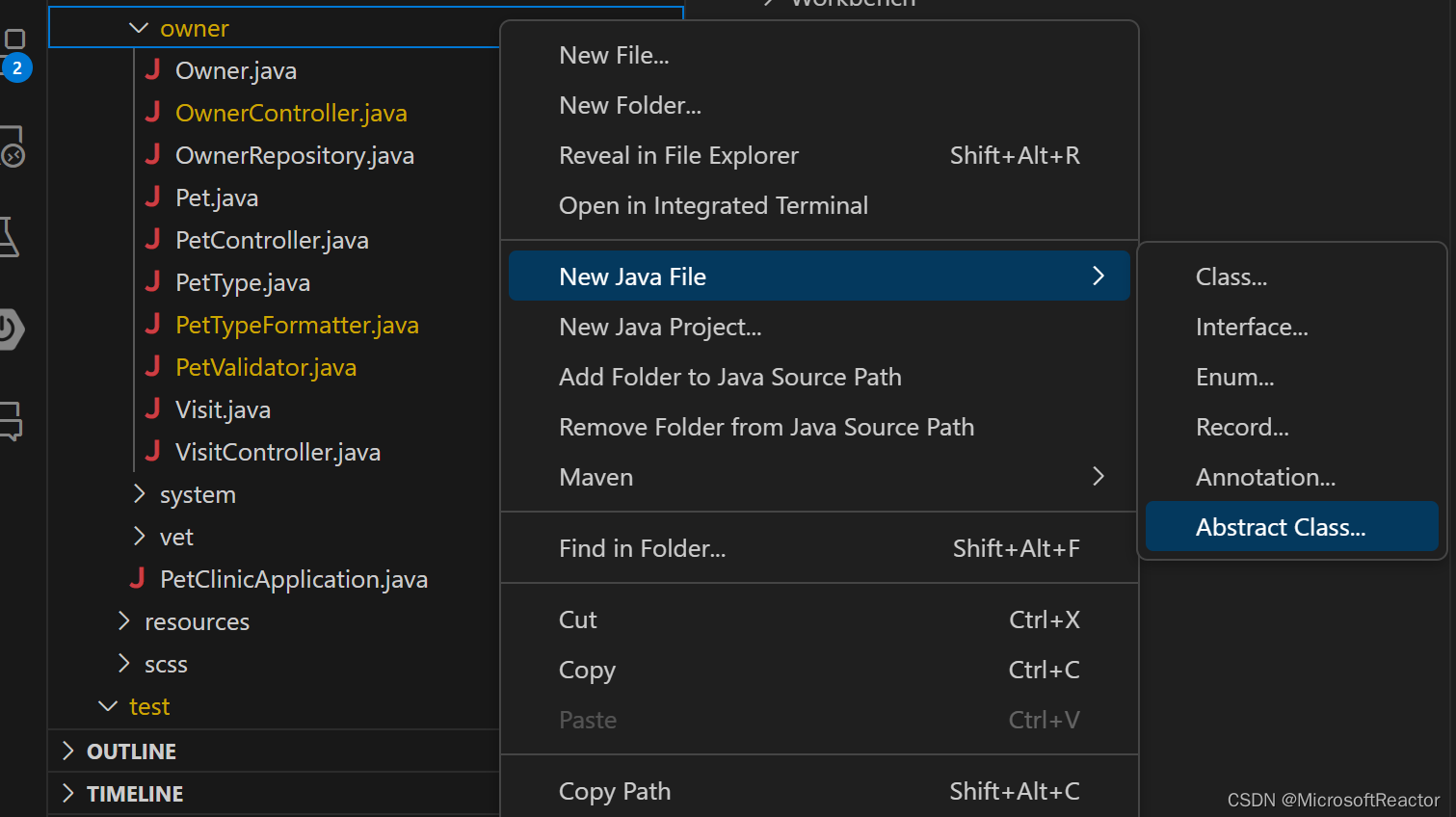Open the Remote Explorer activity bar icon
Viewport: 1456px width, 817px height.
coord(12,146)
